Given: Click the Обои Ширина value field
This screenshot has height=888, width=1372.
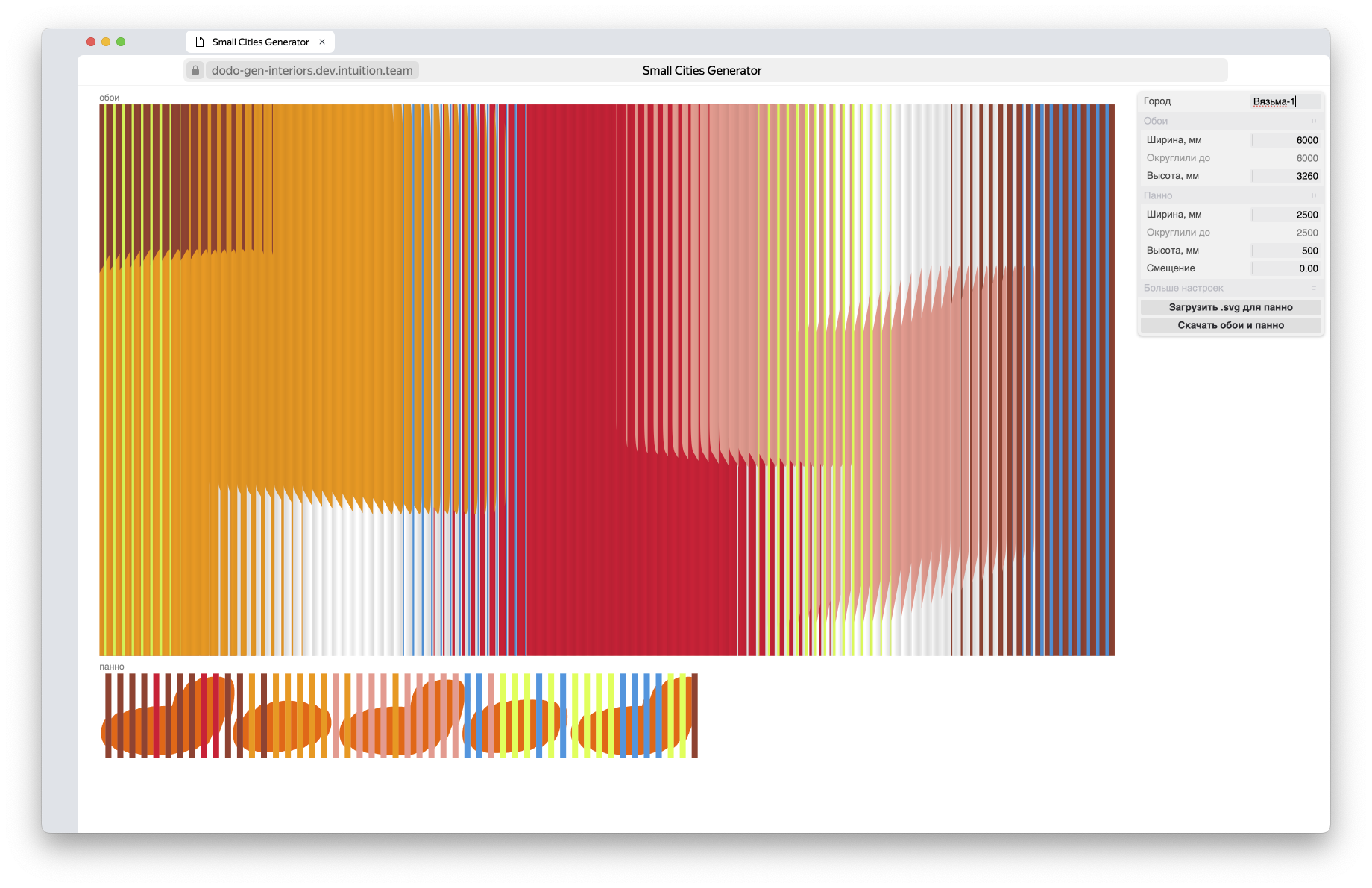Looking at the screenshot, I should 1286,140.
